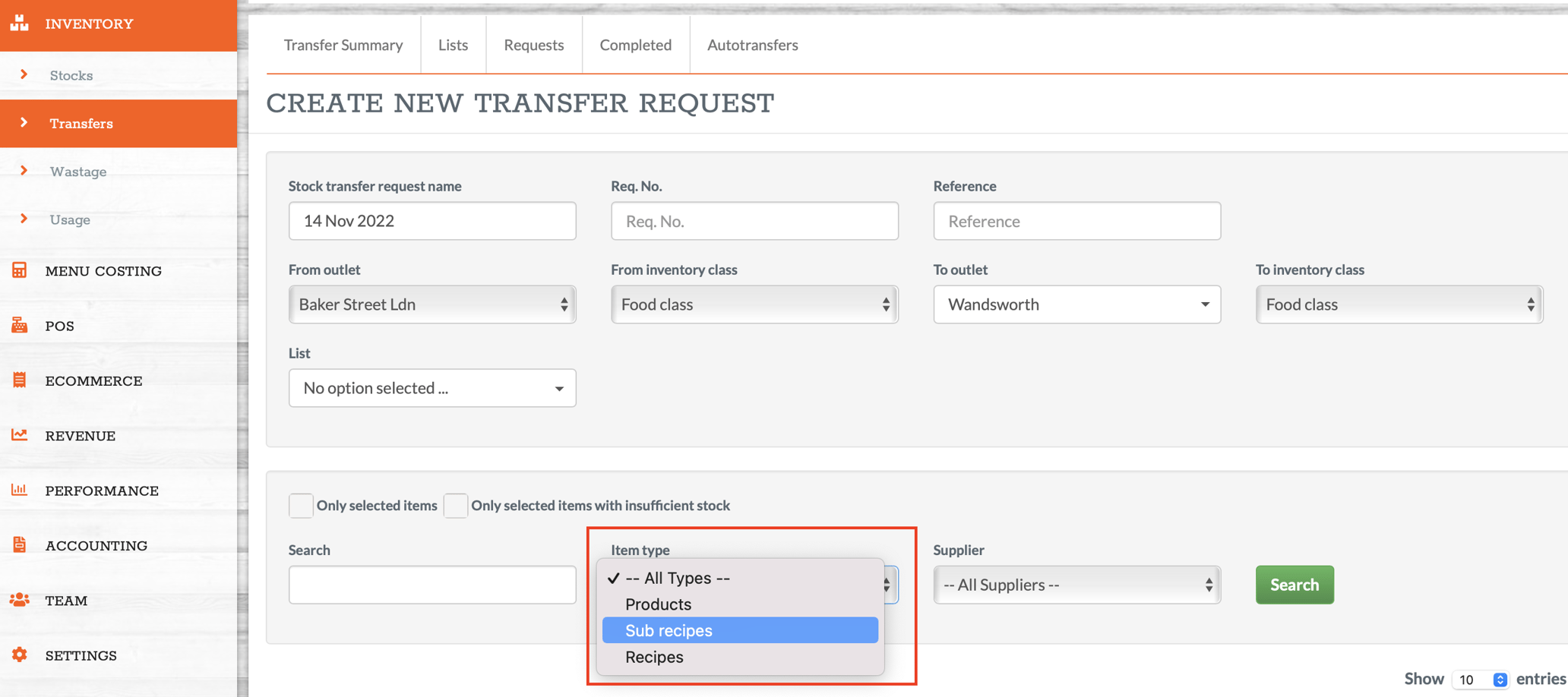
Task: Open the Performance bar-graph icon
Action: pyautogui.click(x=20, y=490)
